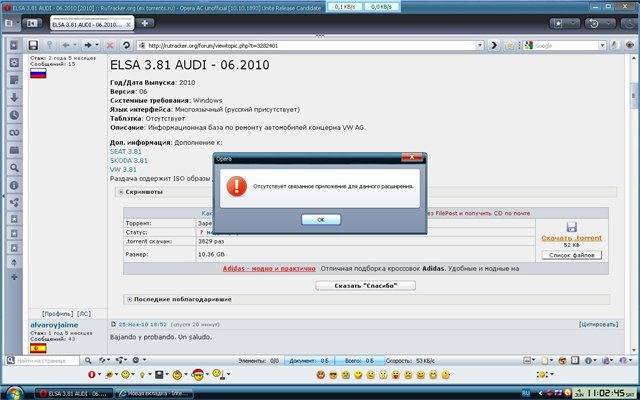Image resolution: width=640 pixels, height=400 pixels.
Task: Click the save icon in the address toolbar
Action: (x=33, y=45)
